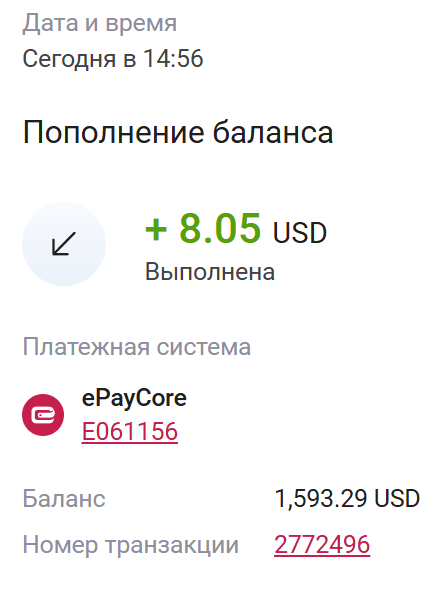This screenshot has width=444, height=593.
Task: Click the ePayCore payment system name
Action: click(134, 399)
